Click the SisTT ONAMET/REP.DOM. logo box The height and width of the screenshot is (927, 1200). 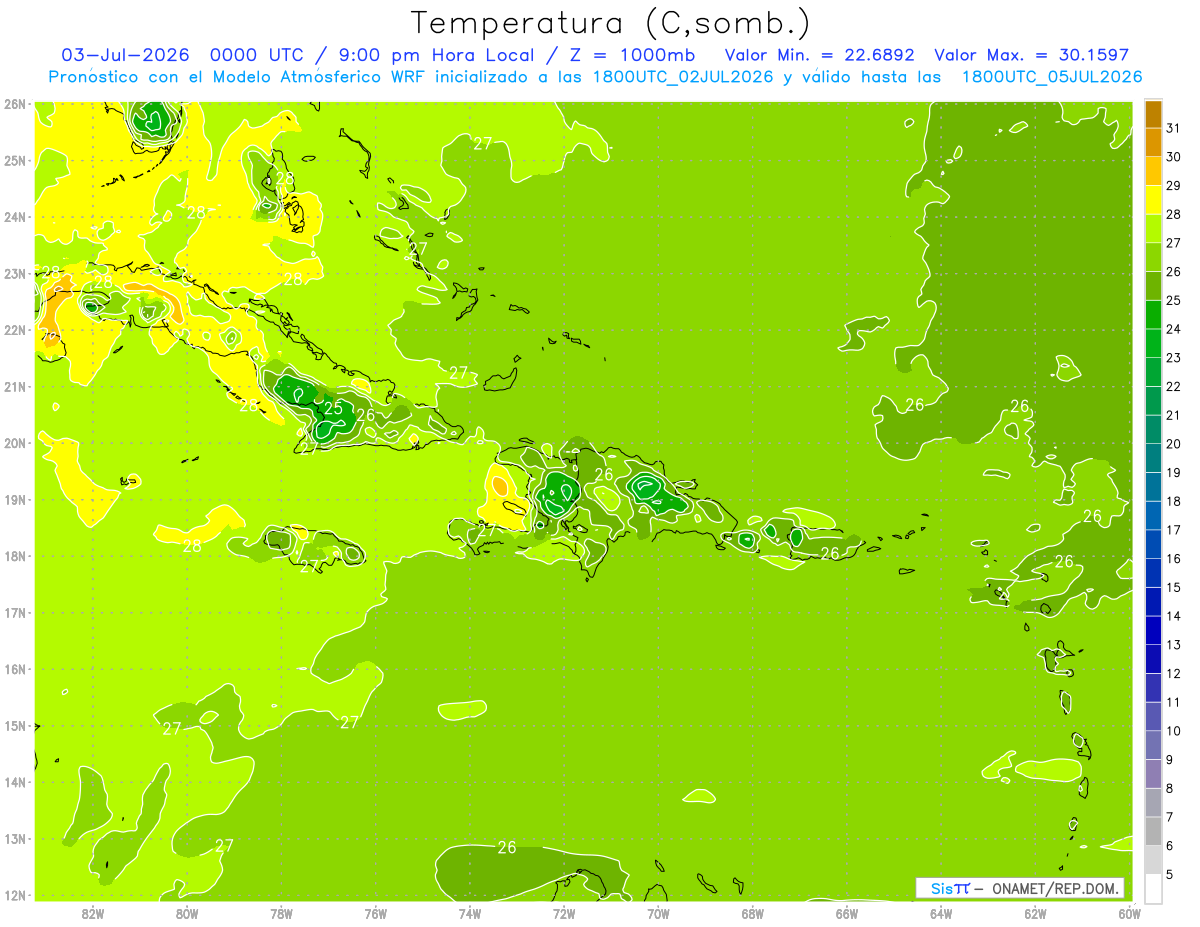1019,888
